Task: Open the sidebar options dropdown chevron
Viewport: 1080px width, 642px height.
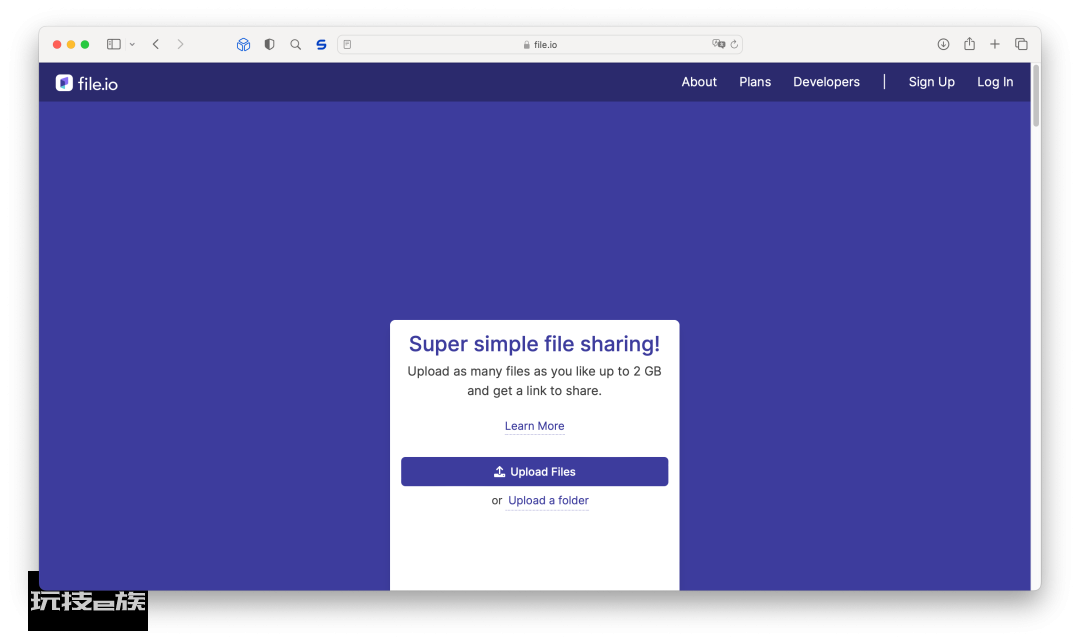Action: click(x=132, y=44)
